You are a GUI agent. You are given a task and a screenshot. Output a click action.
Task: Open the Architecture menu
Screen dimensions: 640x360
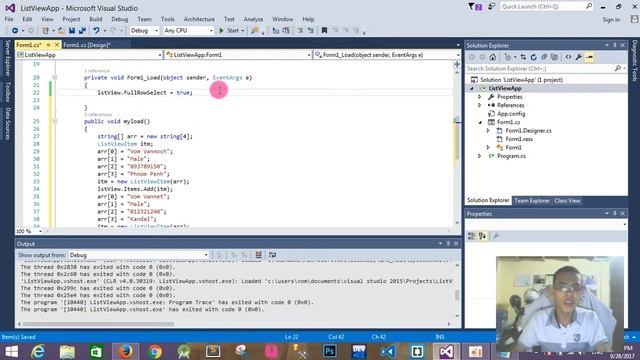click(199, 19)
